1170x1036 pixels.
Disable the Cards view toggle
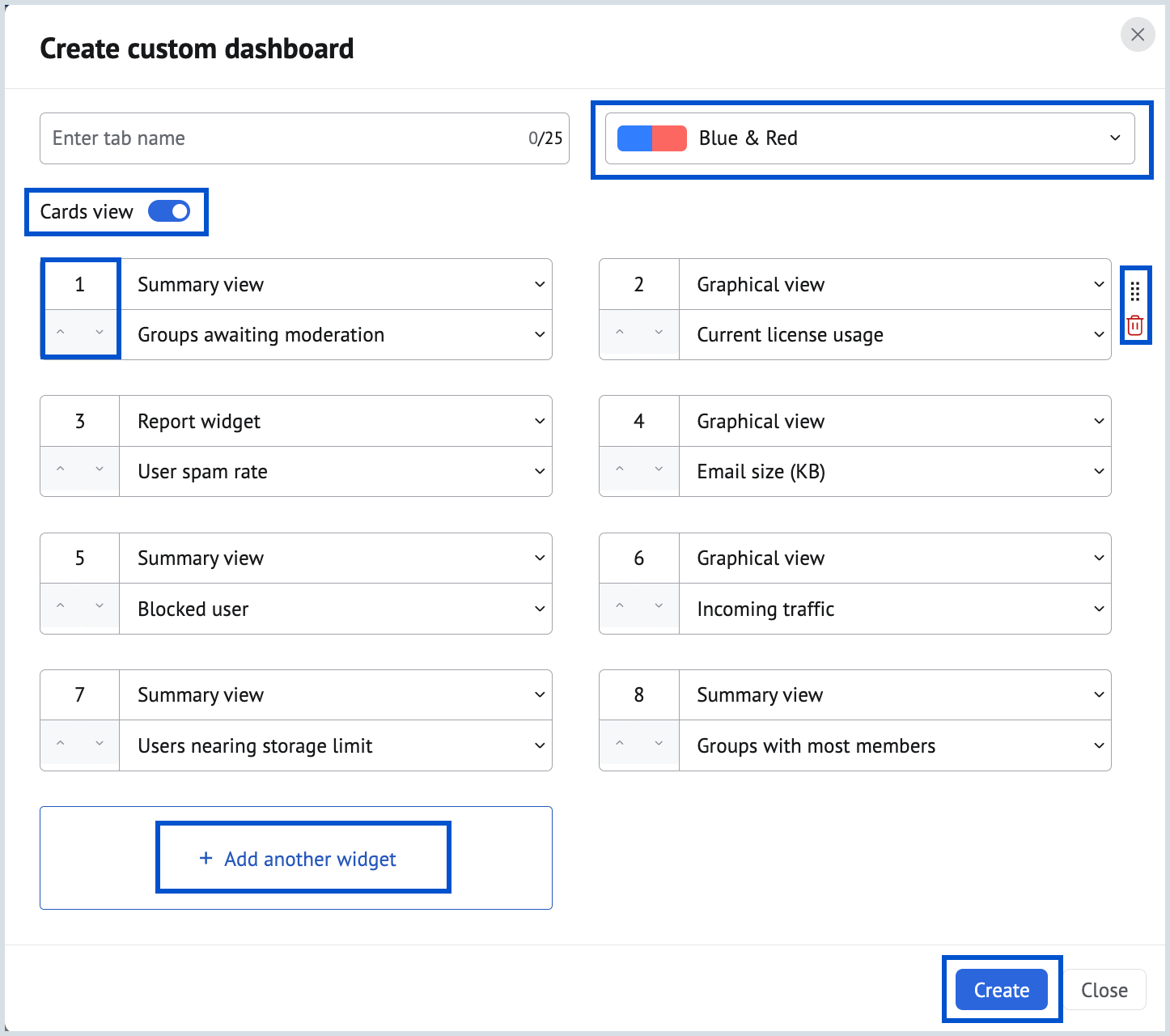click(167, 211)
